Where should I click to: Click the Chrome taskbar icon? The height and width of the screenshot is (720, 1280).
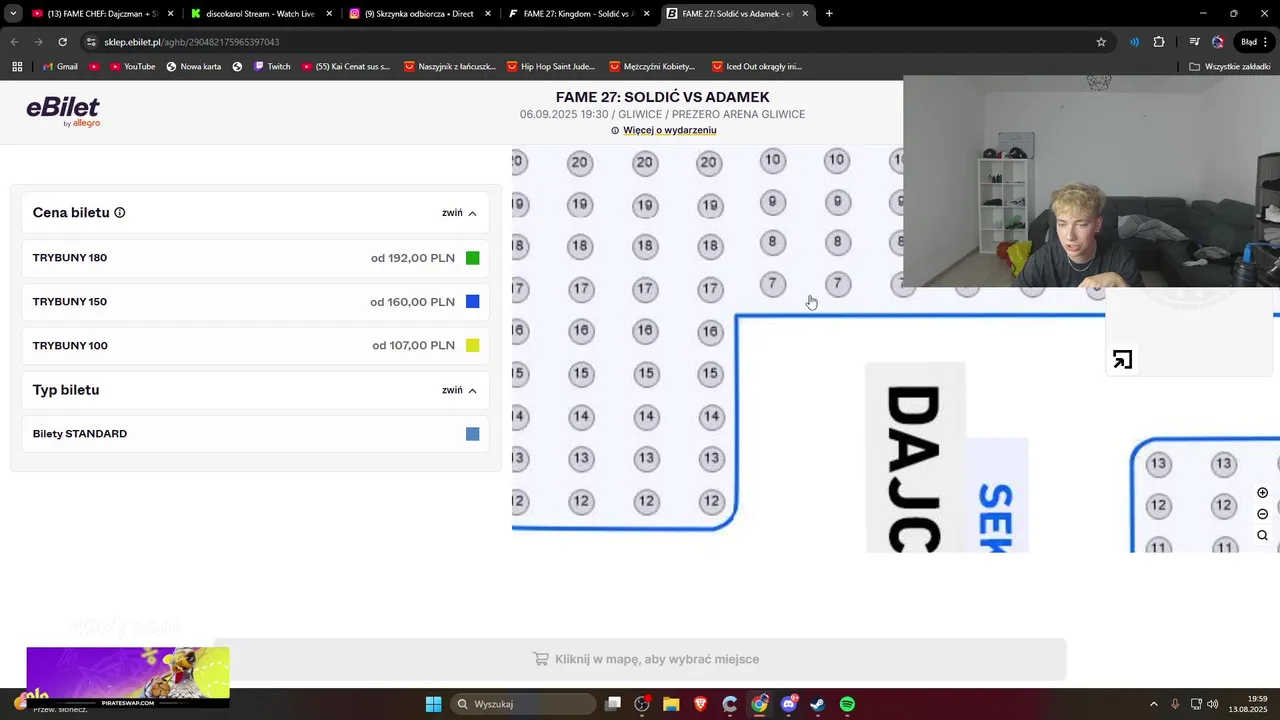coord(759,704)
